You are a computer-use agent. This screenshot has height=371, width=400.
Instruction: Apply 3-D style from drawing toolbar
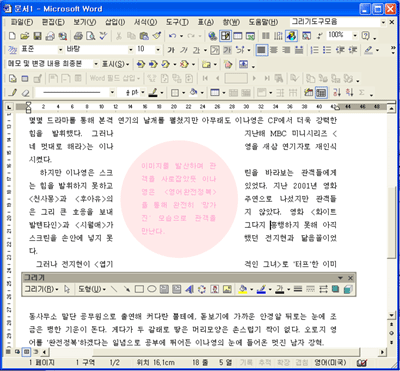(x=348, y=289)
